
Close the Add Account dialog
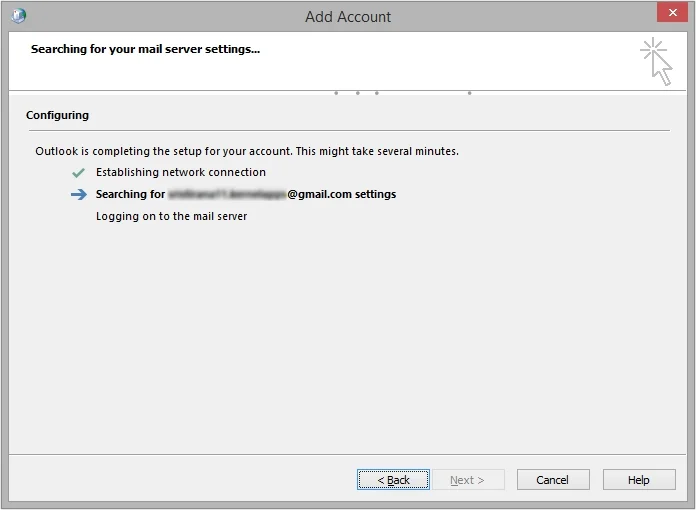(671, 14)
